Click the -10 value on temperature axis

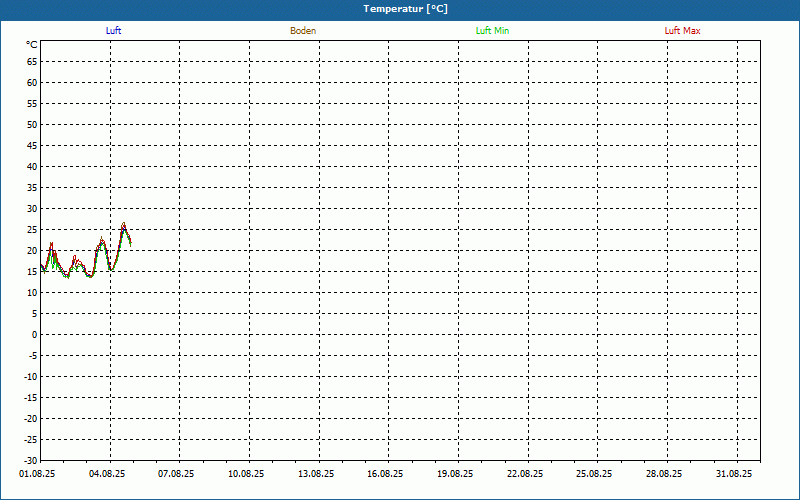31,377
